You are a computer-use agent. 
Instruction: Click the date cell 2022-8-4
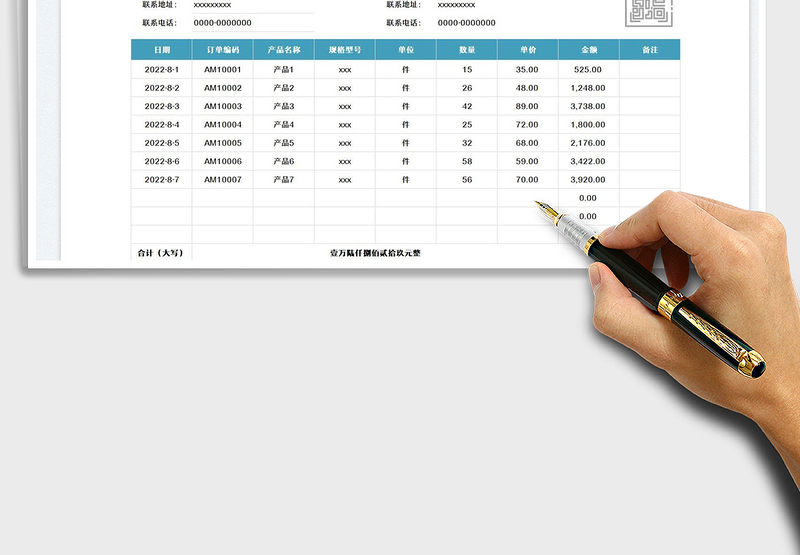pos(162,124)
